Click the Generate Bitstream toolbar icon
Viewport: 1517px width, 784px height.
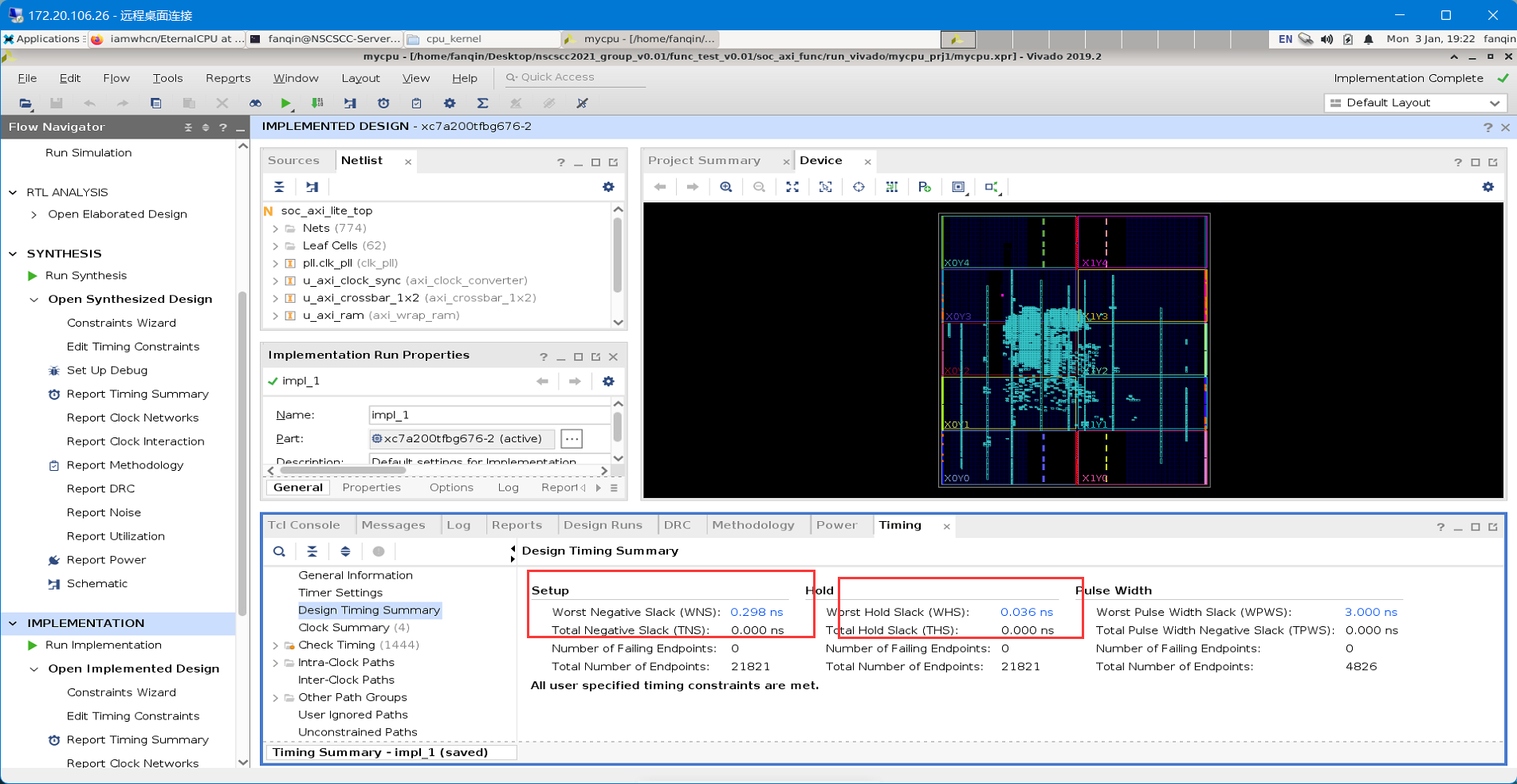click(x=317, y=103)
